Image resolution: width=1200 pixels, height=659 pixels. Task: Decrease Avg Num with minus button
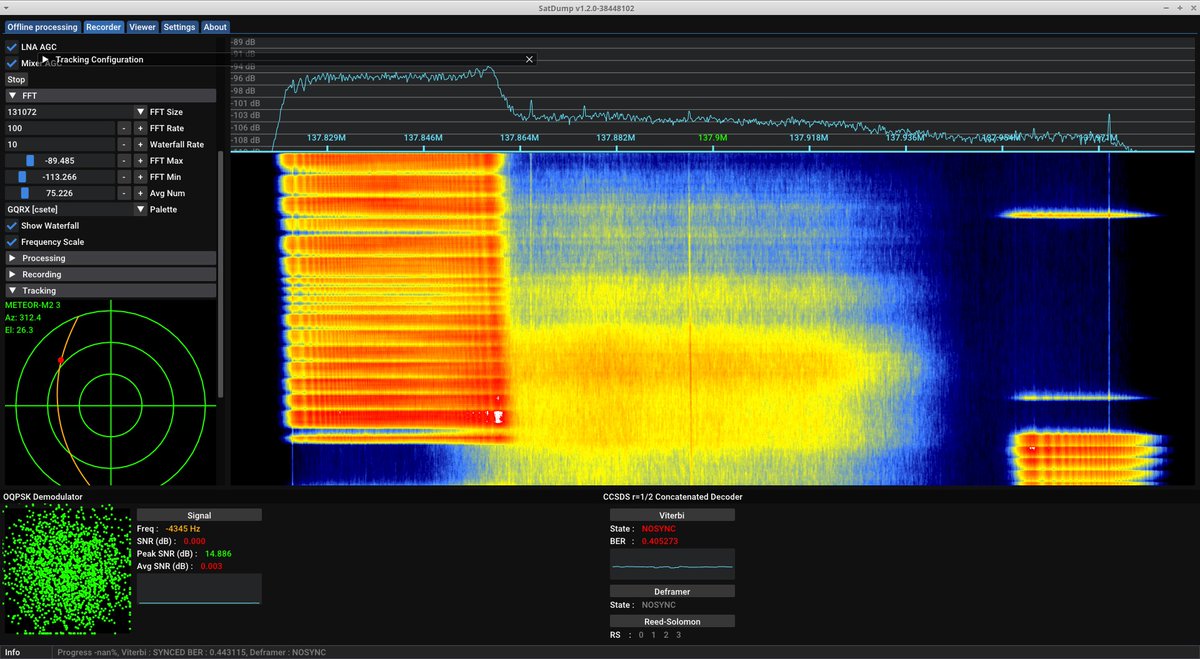point(123,193)
